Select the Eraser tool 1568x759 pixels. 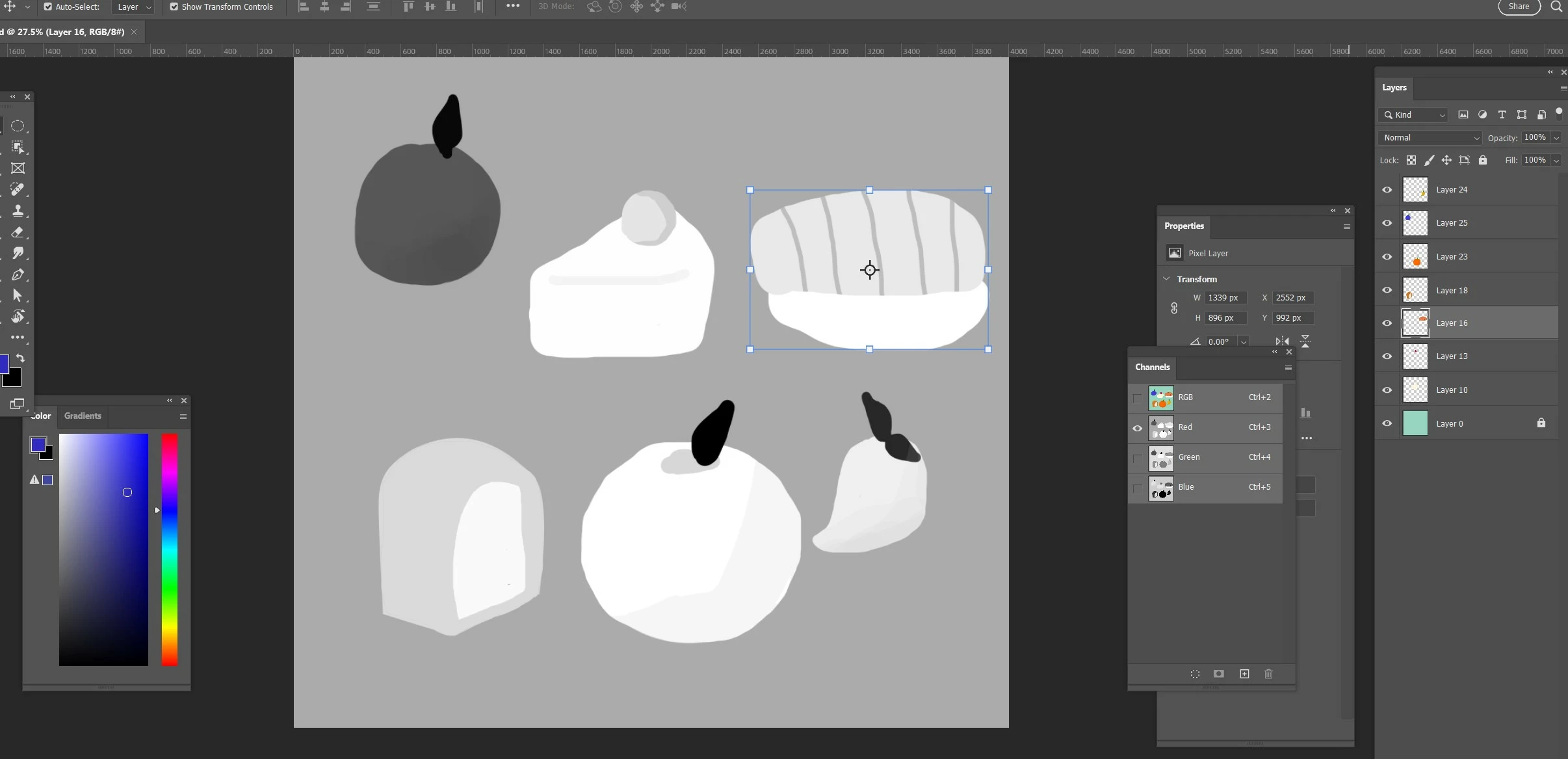(18, 232)
